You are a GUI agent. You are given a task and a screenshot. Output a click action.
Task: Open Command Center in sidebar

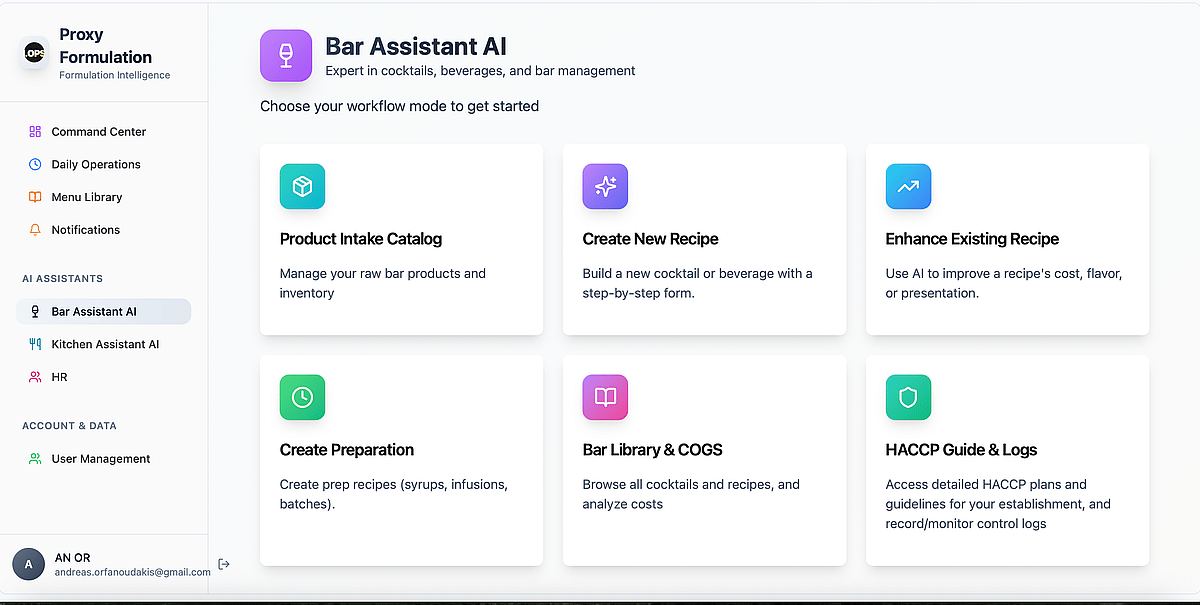coord(98,132)
